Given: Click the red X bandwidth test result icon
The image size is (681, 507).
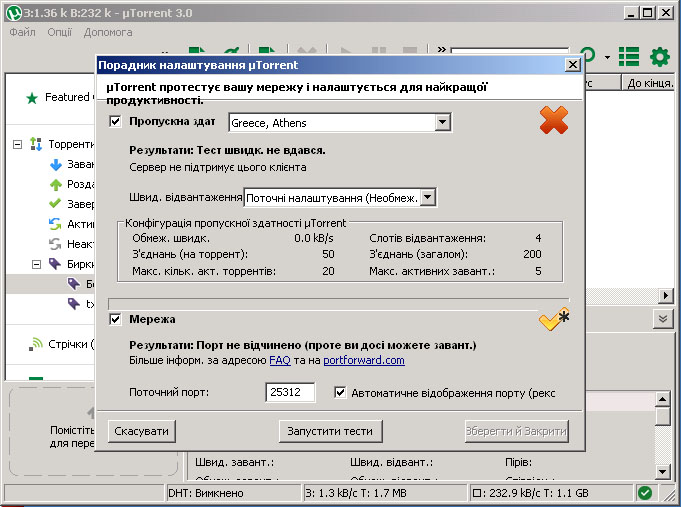Looking at the screenshot, I should [554, 120].
